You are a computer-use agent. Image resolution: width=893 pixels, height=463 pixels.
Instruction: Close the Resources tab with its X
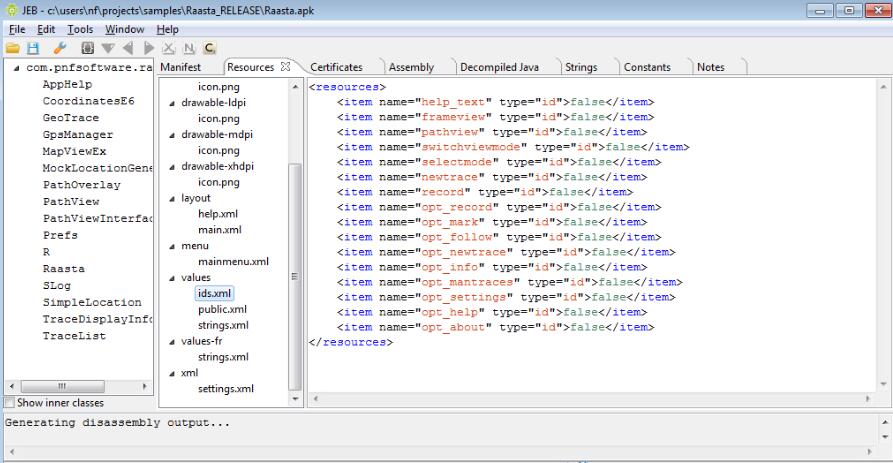[283, 67]
